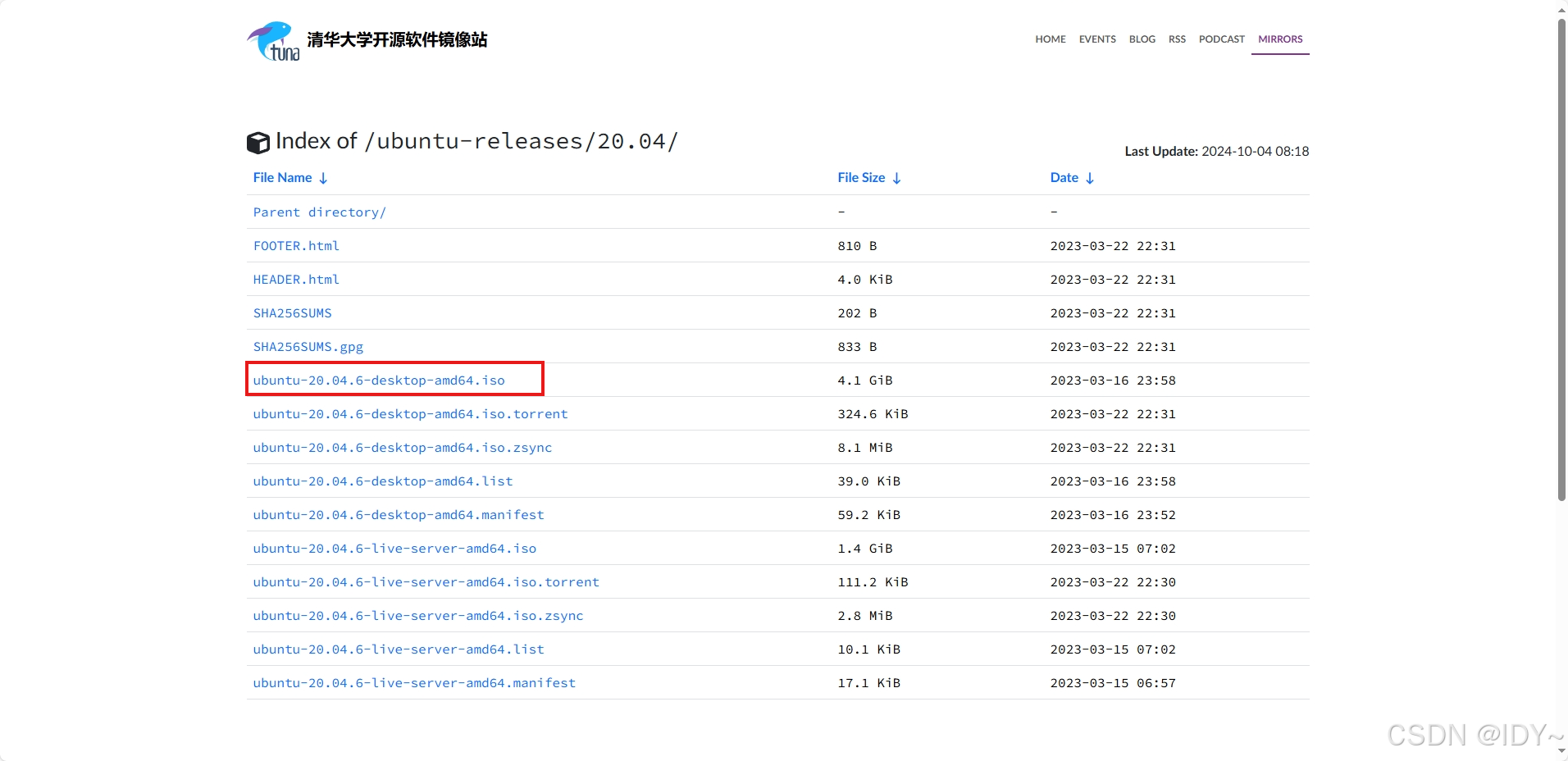Open the PODCAST navigation item
The image size is (1568, 761).
pos(1221,39)
